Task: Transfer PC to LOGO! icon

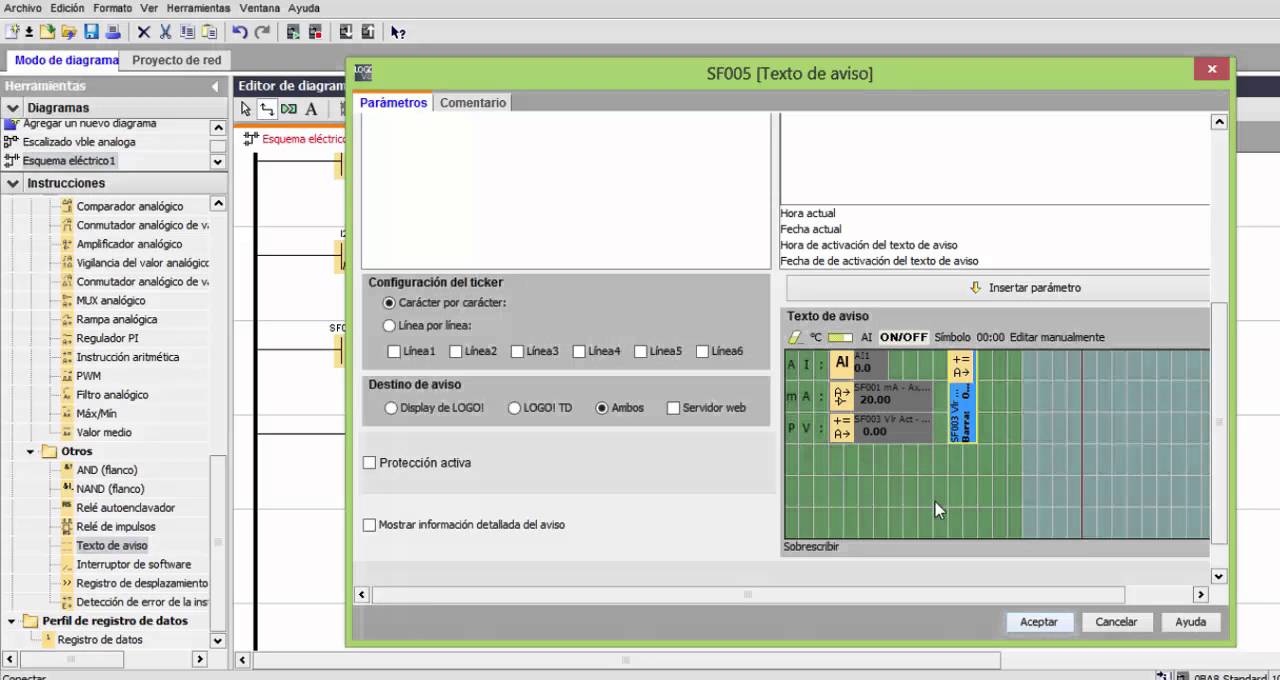Action: click(x=345, y=32)
